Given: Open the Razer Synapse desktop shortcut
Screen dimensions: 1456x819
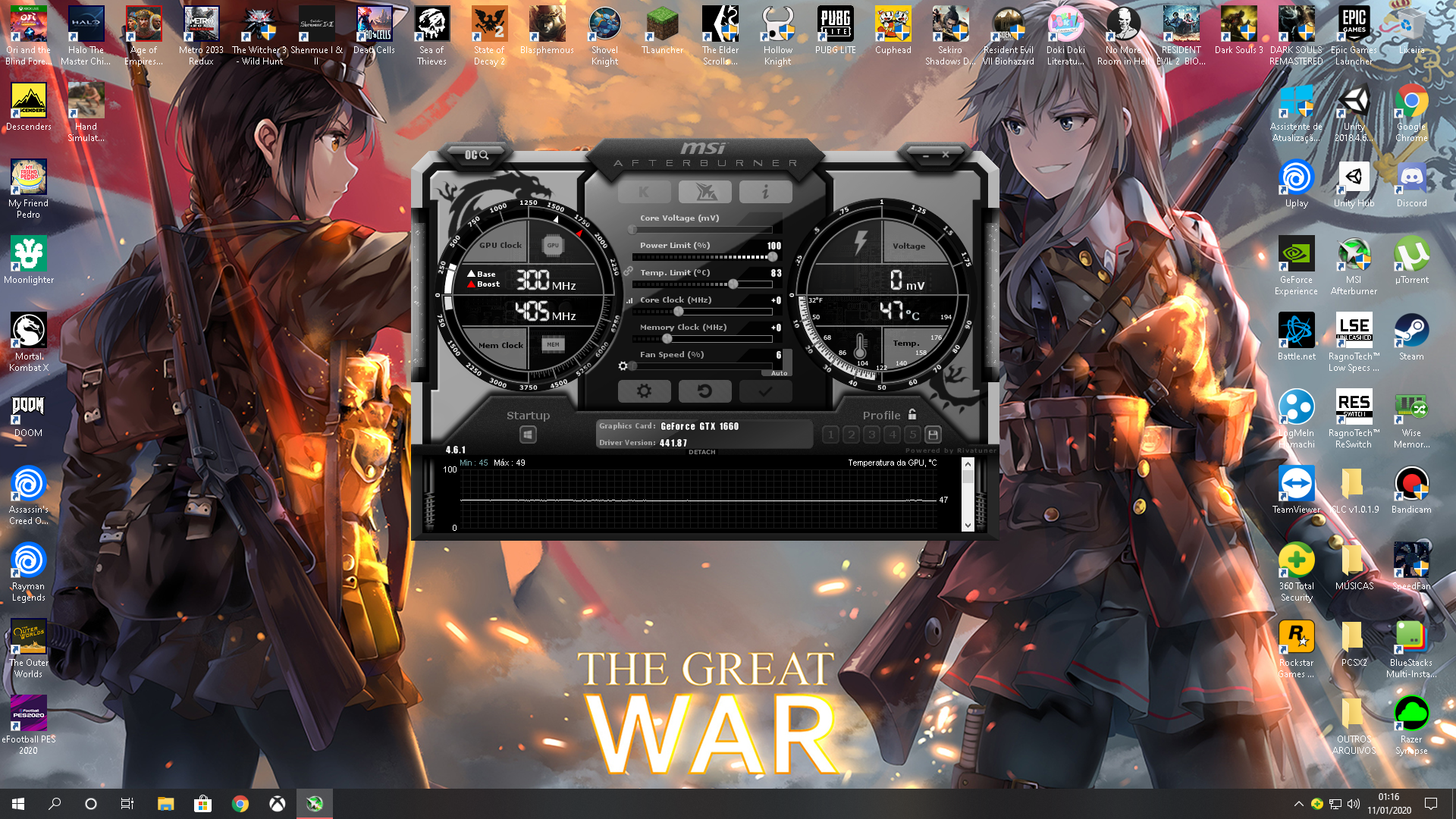Looking at the screenshot, I should pos(1412,726).
